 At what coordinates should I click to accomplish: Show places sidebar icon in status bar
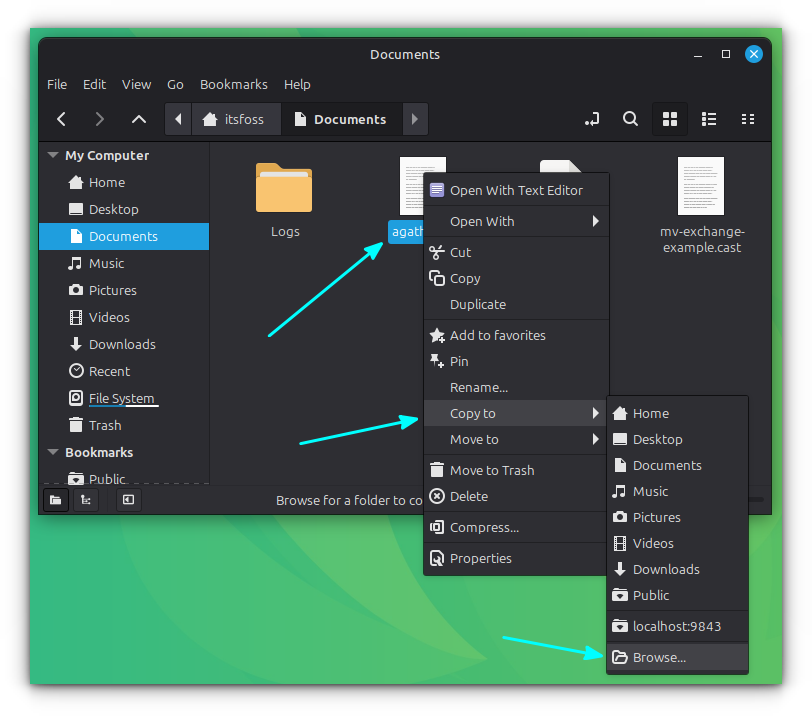coord(56,500)
